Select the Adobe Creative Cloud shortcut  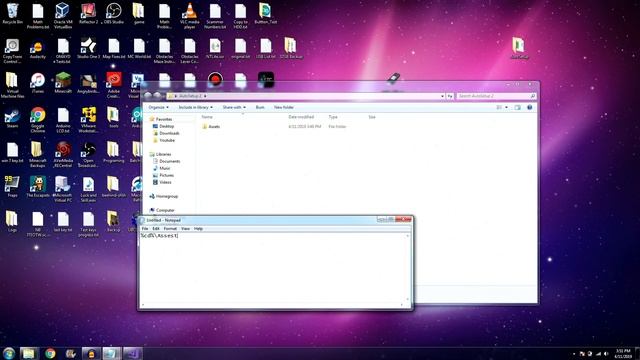point(113,85)
